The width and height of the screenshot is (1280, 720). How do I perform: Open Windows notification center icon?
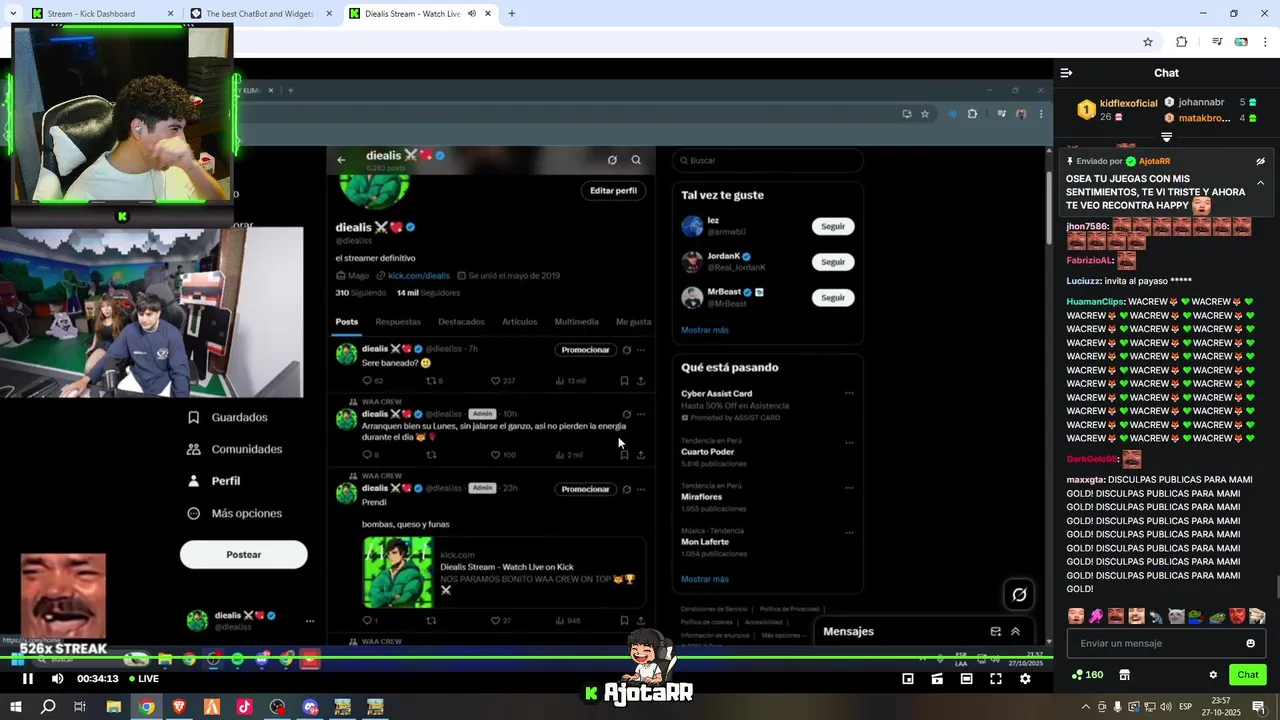pyautogui.click(x=1259, y=707)
